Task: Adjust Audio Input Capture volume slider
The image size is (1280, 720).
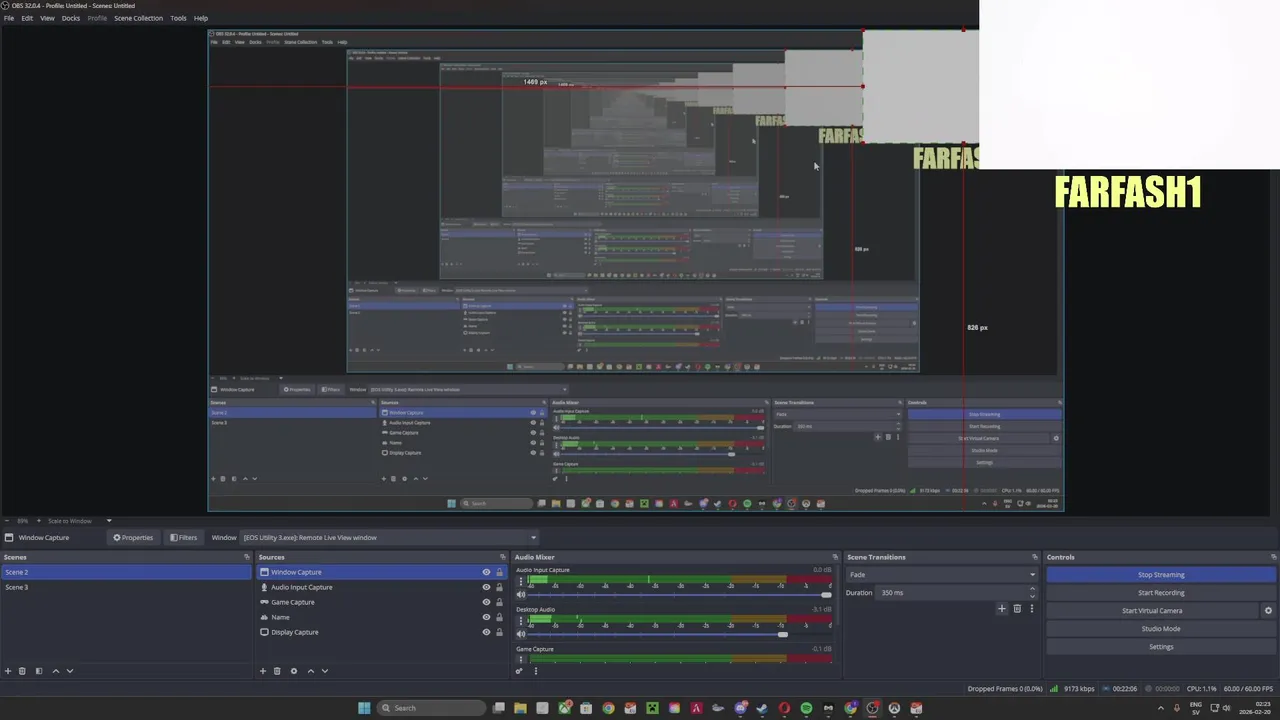Action: point(680,595)
